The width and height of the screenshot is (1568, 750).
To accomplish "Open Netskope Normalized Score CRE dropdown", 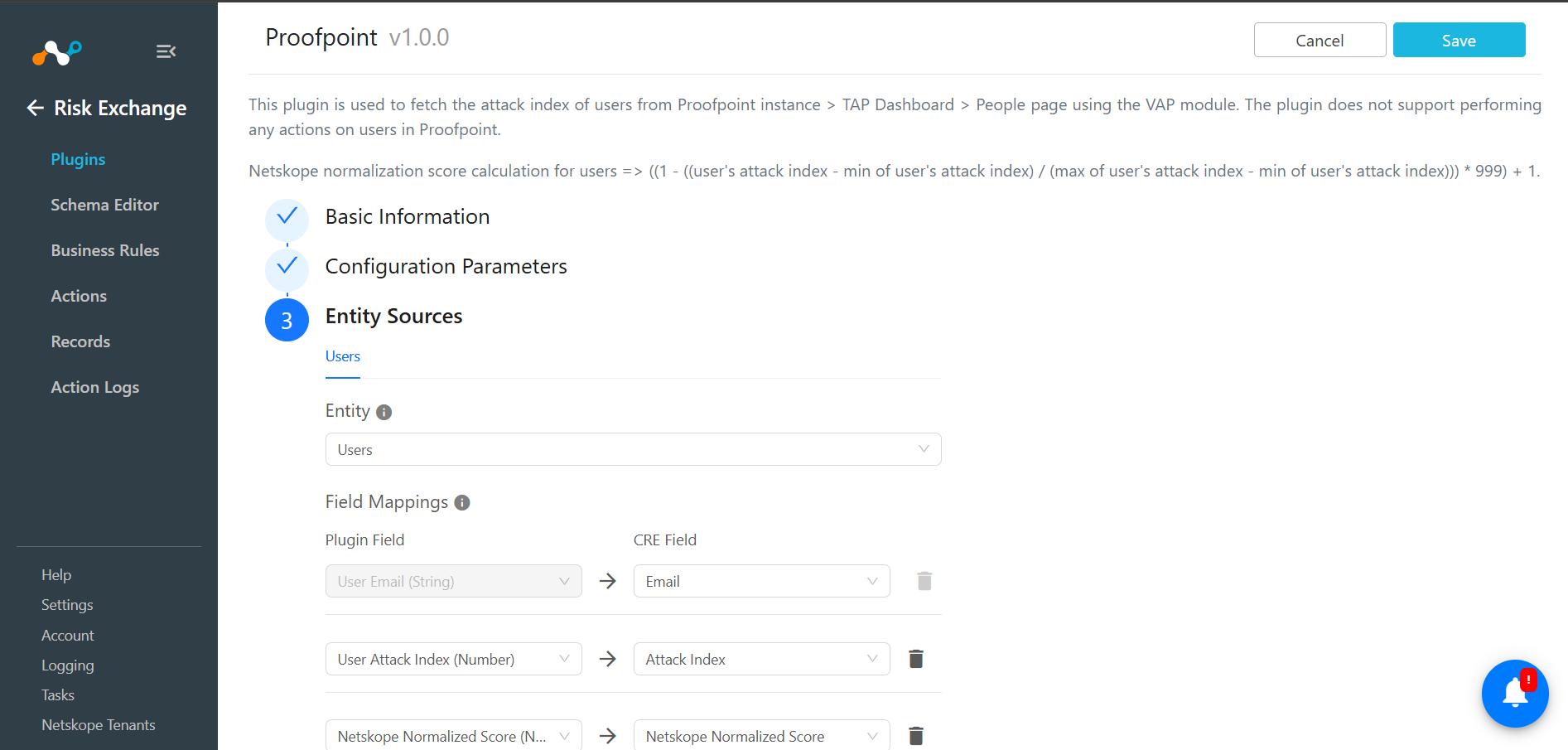I will [x=762, y=736].
